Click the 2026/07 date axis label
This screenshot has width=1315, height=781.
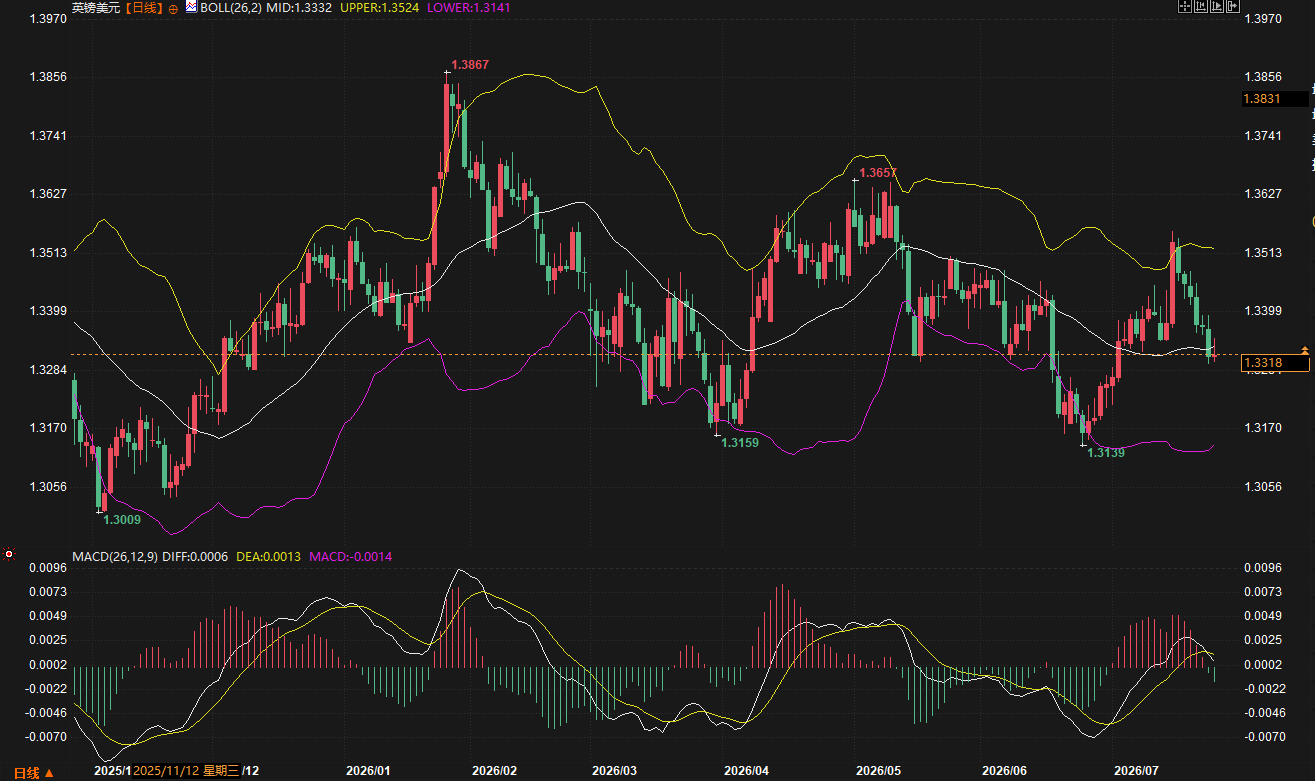[x=1137, y=771]
